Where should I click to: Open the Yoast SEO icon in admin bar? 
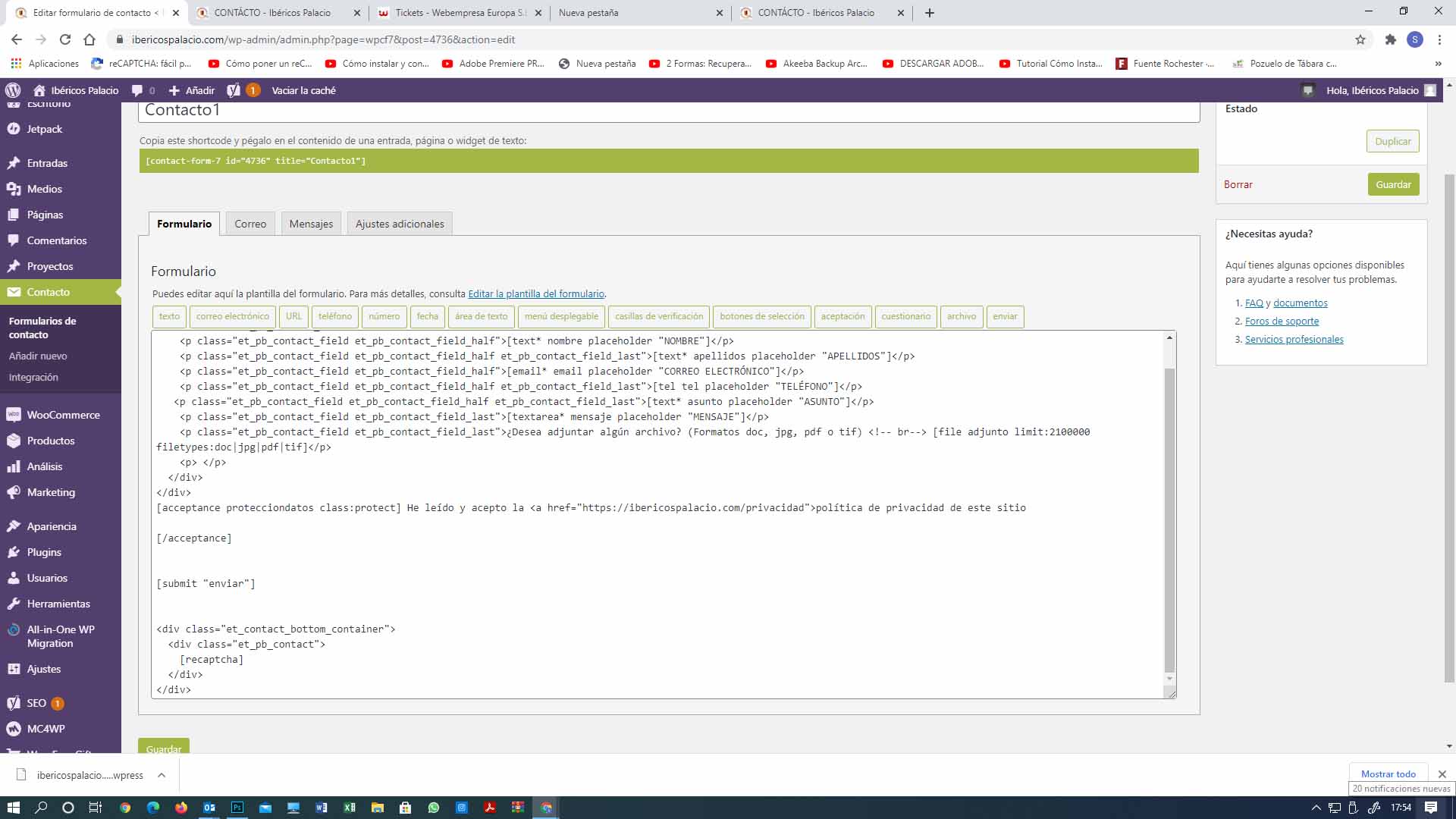(x=234, y=90)
